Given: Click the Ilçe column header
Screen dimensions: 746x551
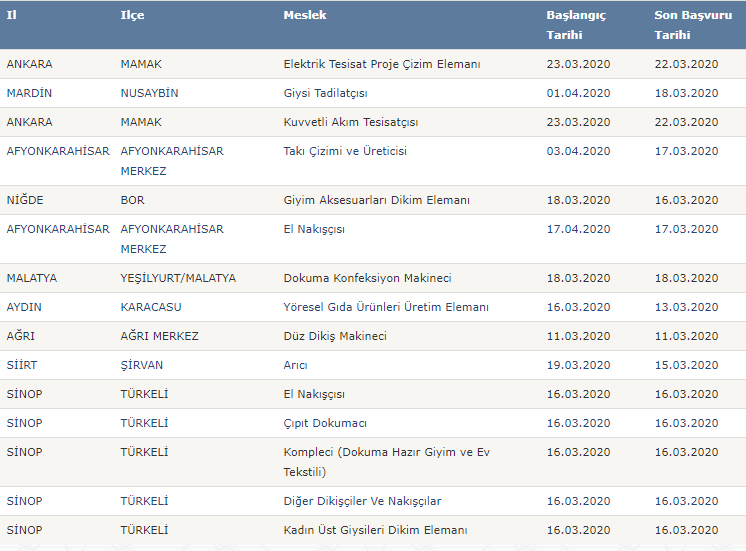Looking at the screenshot, I should coord(133,15).
